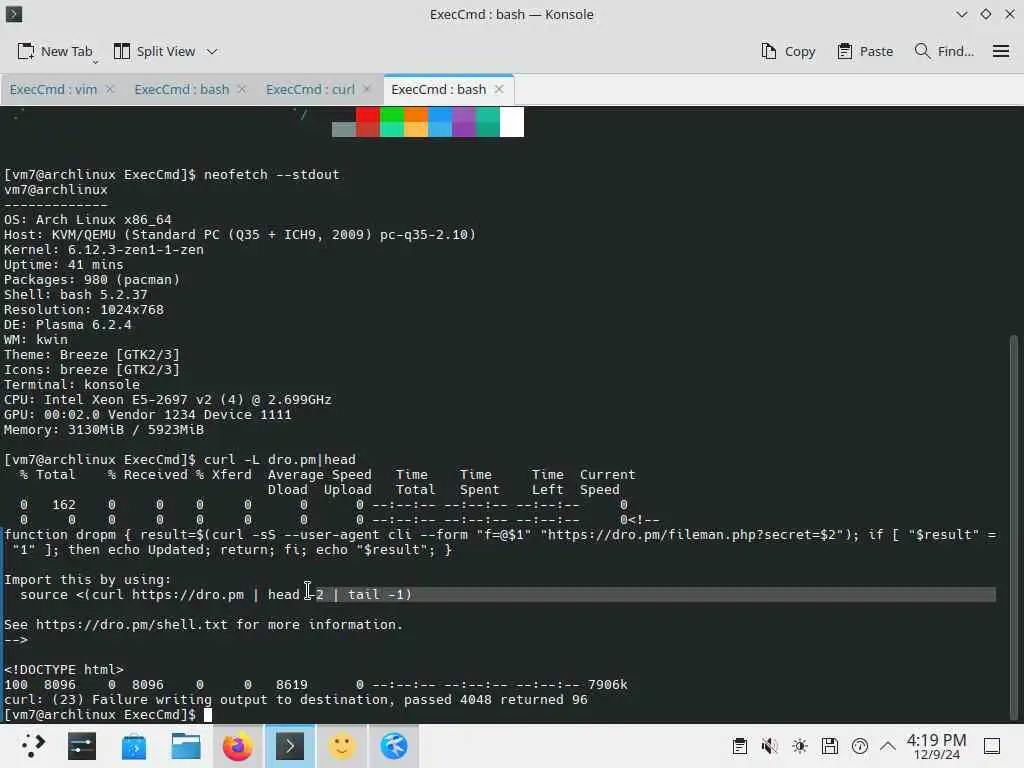Close the ExecCmd : vim tab
The height and width of the screenshot is (768, 1024).
point(110,89)
